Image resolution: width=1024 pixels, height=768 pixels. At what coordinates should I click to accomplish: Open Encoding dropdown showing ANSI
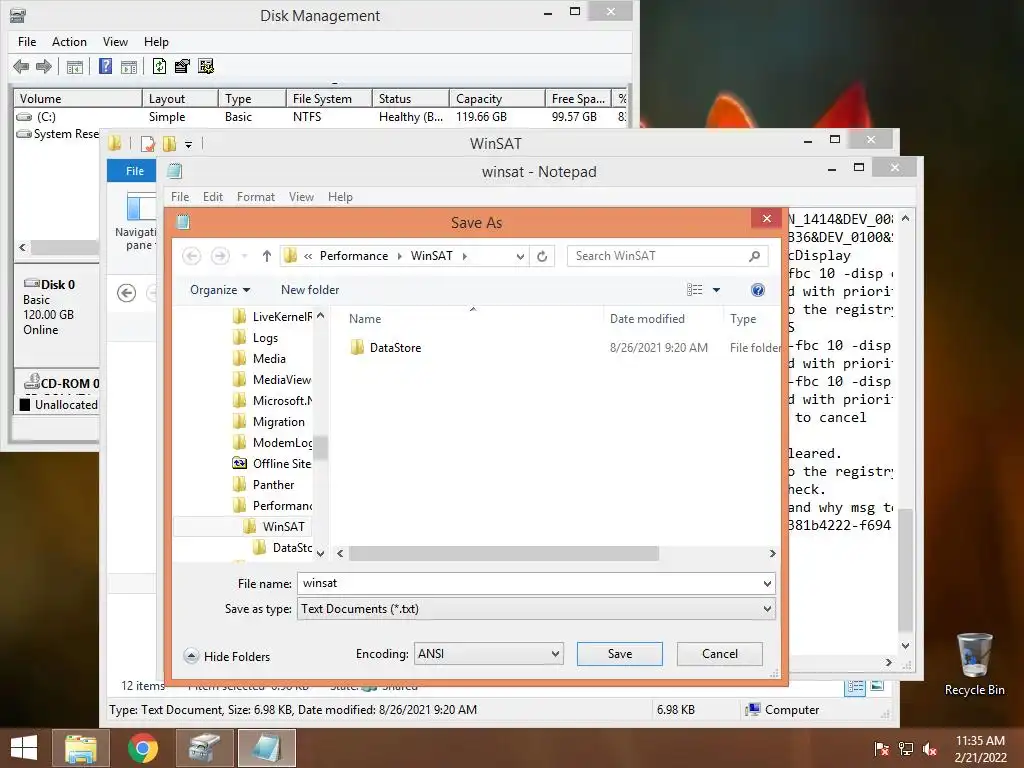(488, 654)
